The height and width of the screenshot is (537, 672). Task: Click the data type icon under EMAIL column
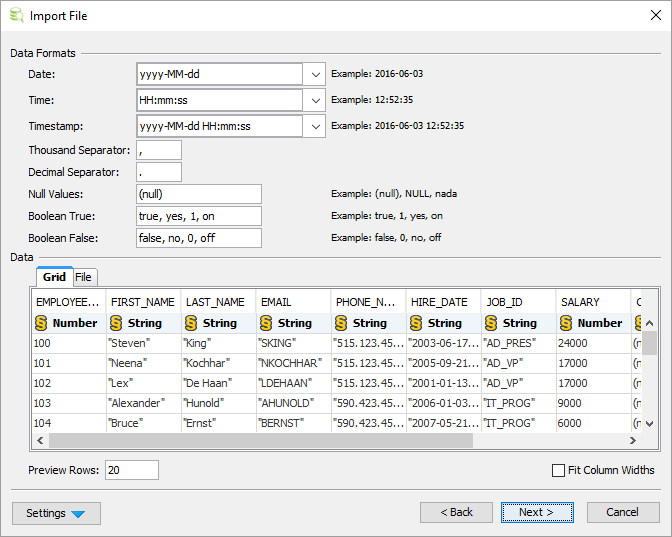click(266, 323)
